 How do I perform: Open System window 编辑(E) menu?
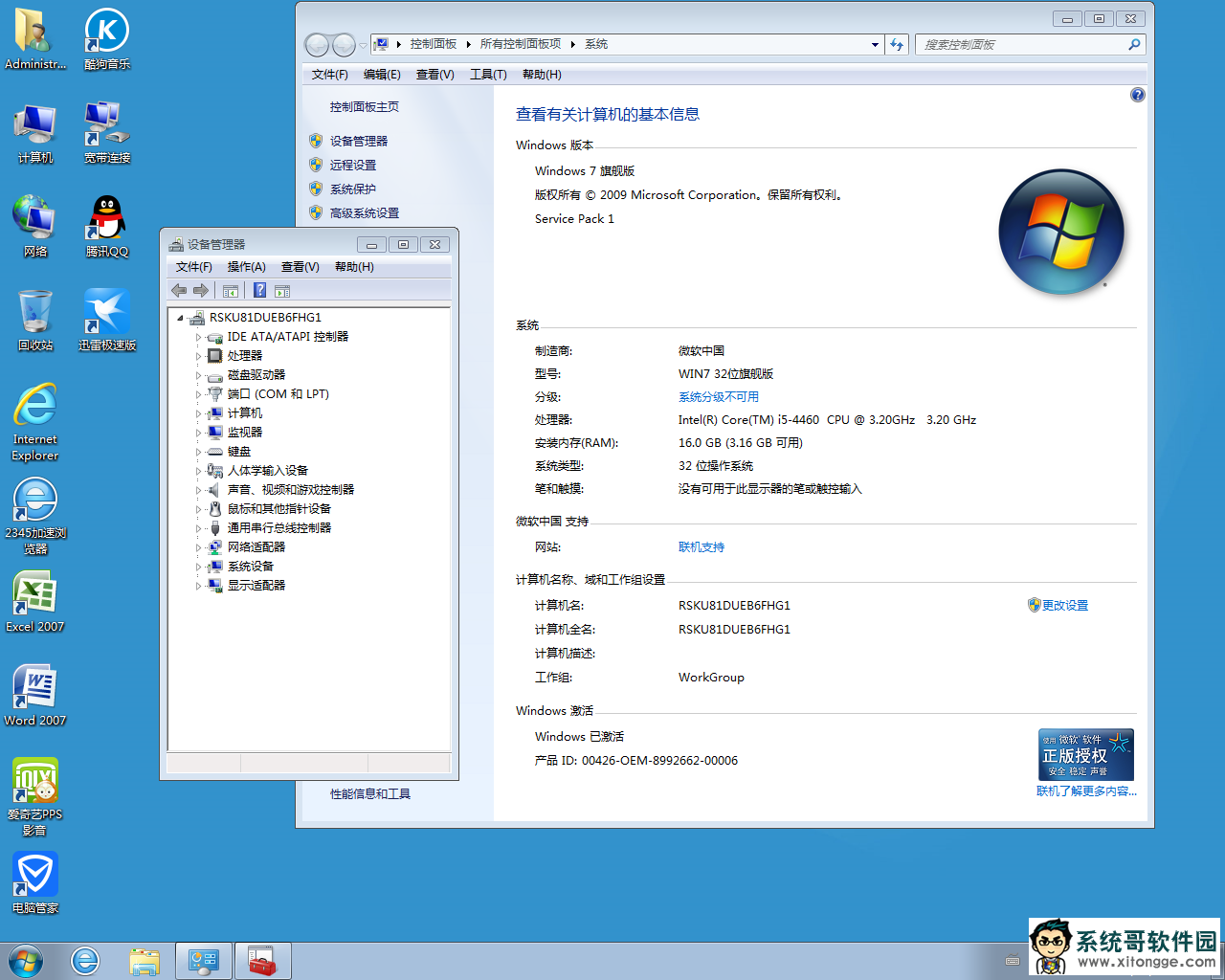(382, 75)
